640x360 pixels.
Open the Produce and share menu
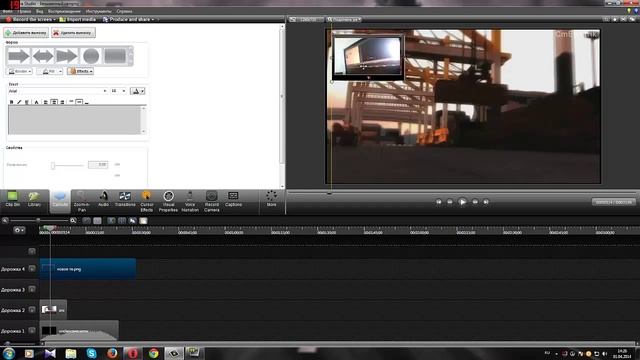[129, 19]
